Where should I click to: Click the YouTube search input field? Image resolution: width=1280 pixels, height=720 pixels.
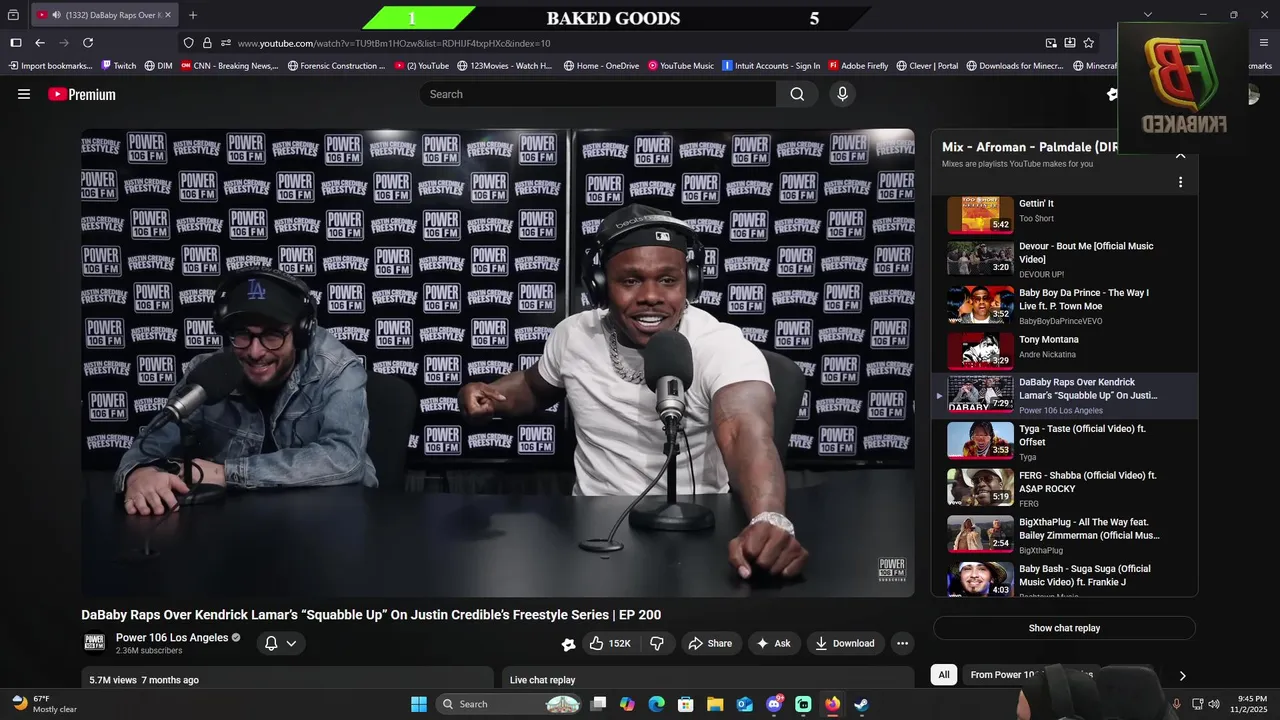pyautogui.click(x=598, y=94)
